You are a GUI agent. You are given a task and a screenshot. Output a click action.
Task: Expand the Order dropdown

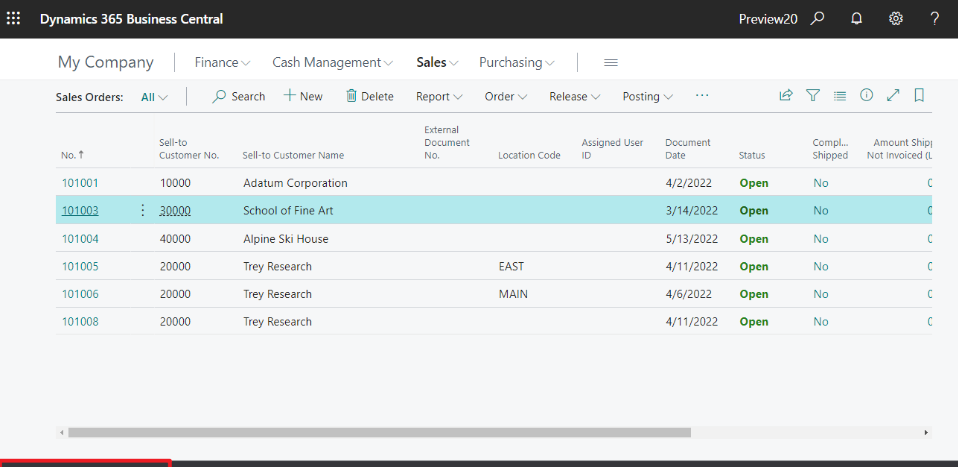pyautogui.click(x=506, y=97)
